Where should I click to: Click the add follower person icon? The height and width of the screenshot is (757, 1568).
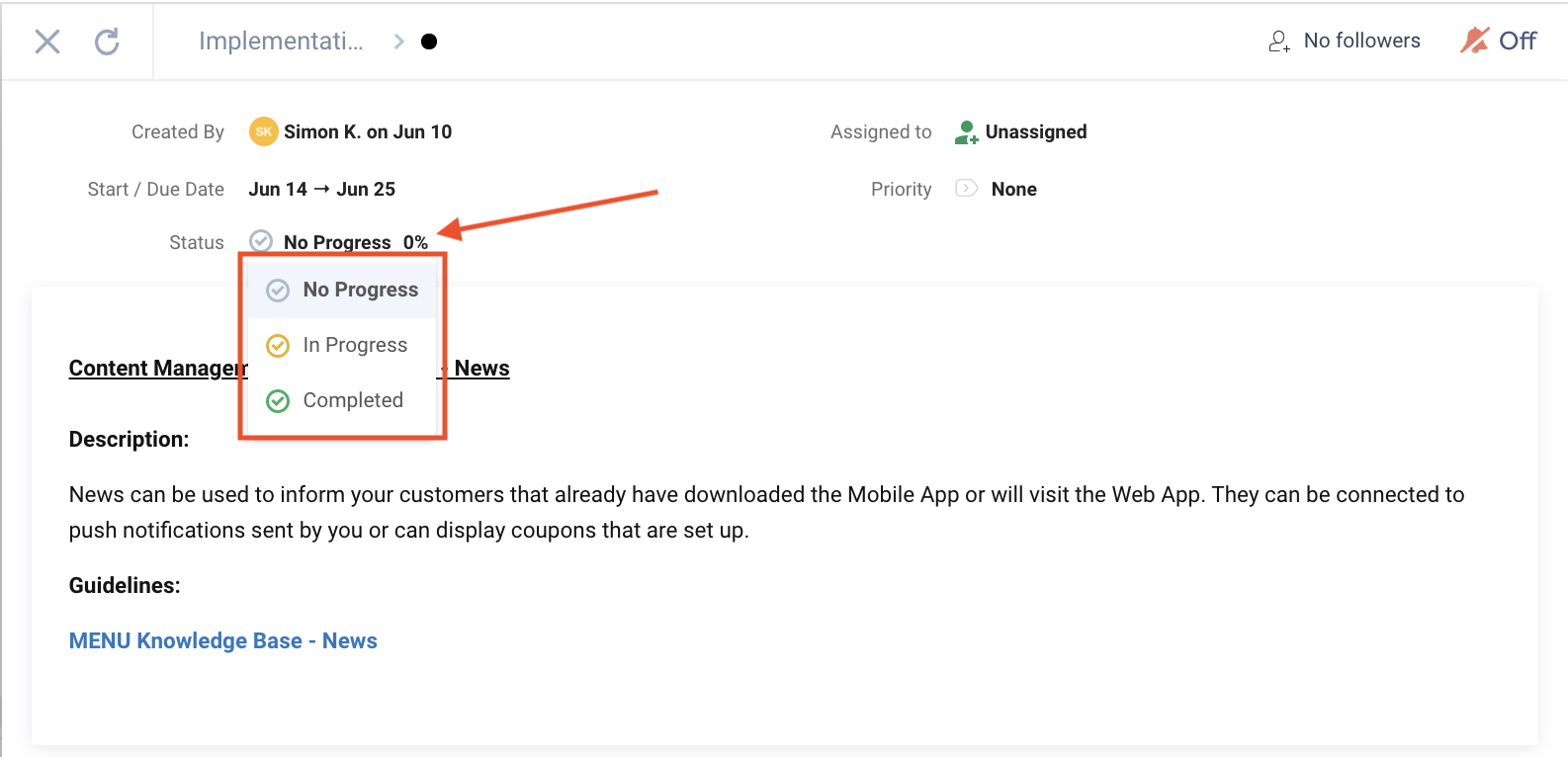coord(1279,42)
